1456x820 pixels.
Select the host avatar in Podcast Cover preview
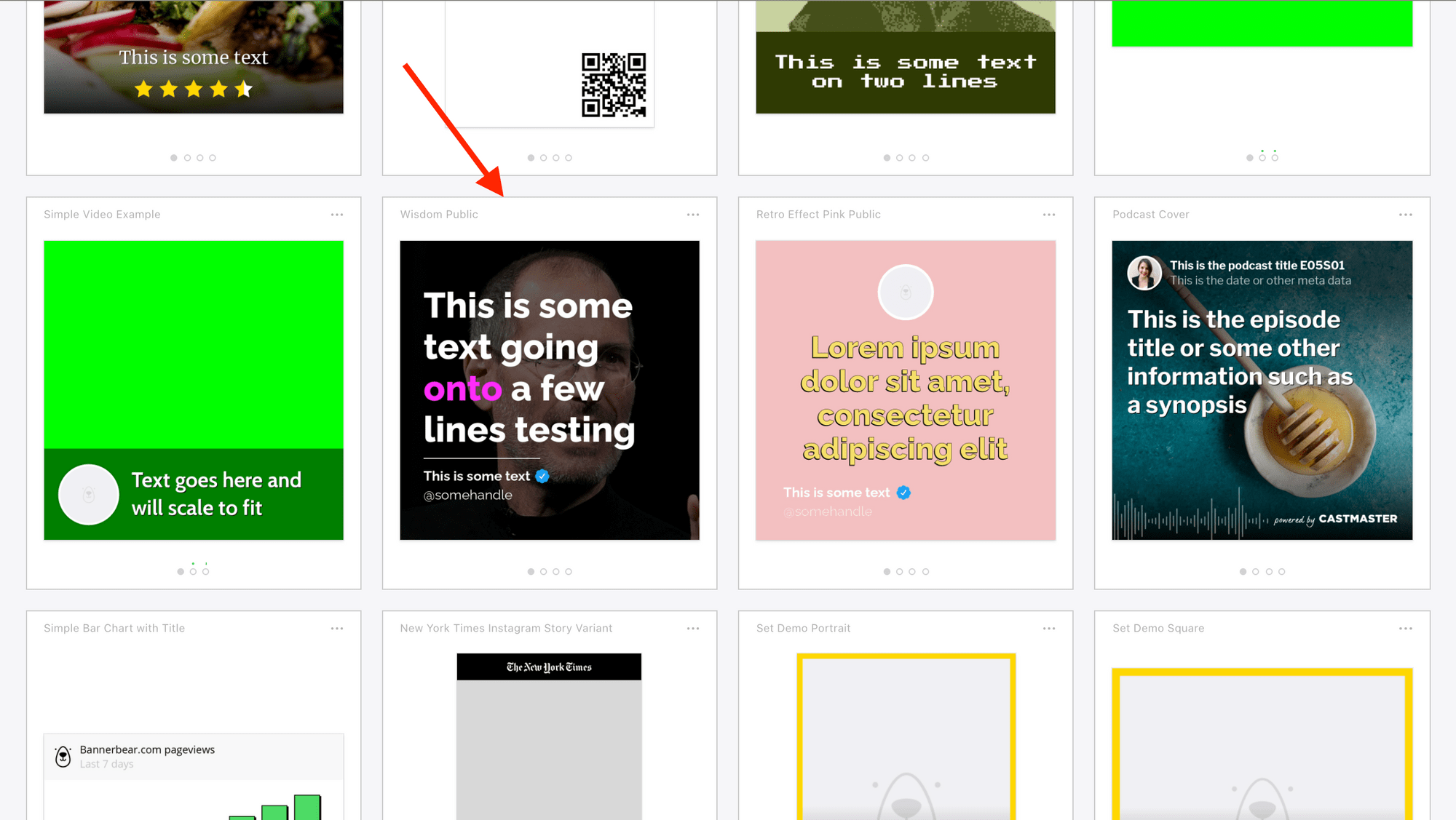click(x=1144, y=273)
